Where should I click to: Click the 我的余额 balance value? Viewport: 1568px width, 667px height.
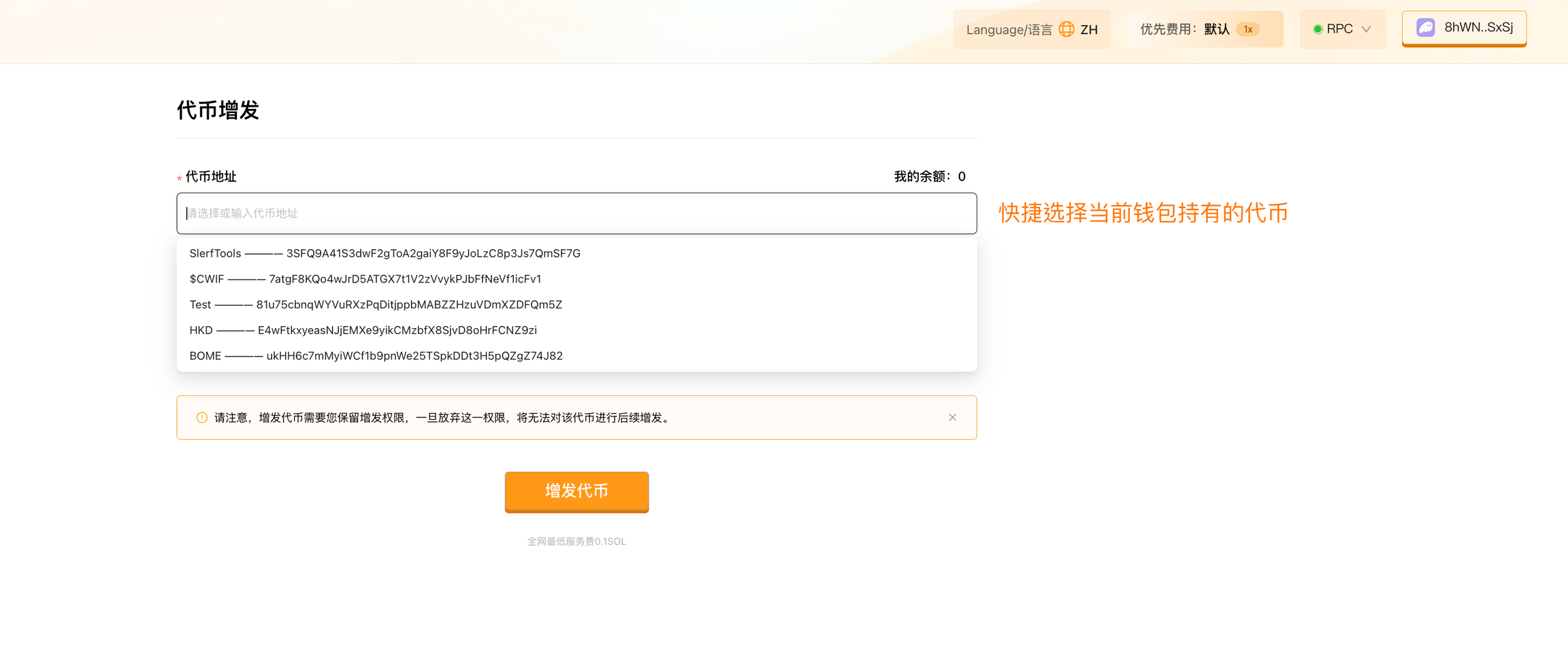tap(961, 177)
